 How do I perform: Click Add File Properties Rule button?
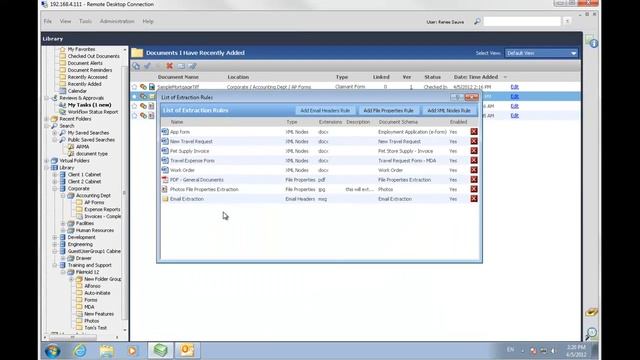[x=388, y=111]
